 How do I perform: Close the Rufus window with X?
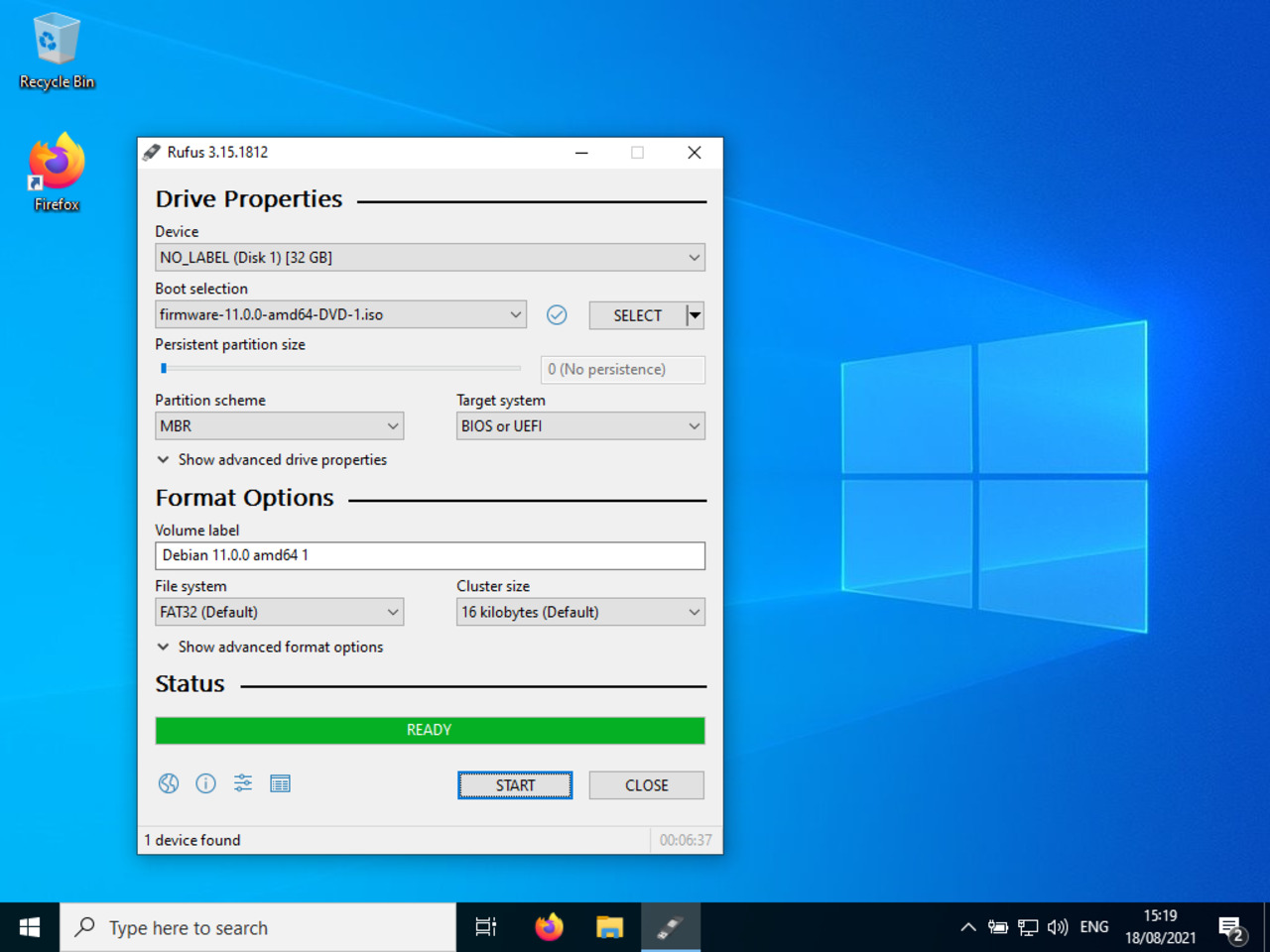coord(695,152)
